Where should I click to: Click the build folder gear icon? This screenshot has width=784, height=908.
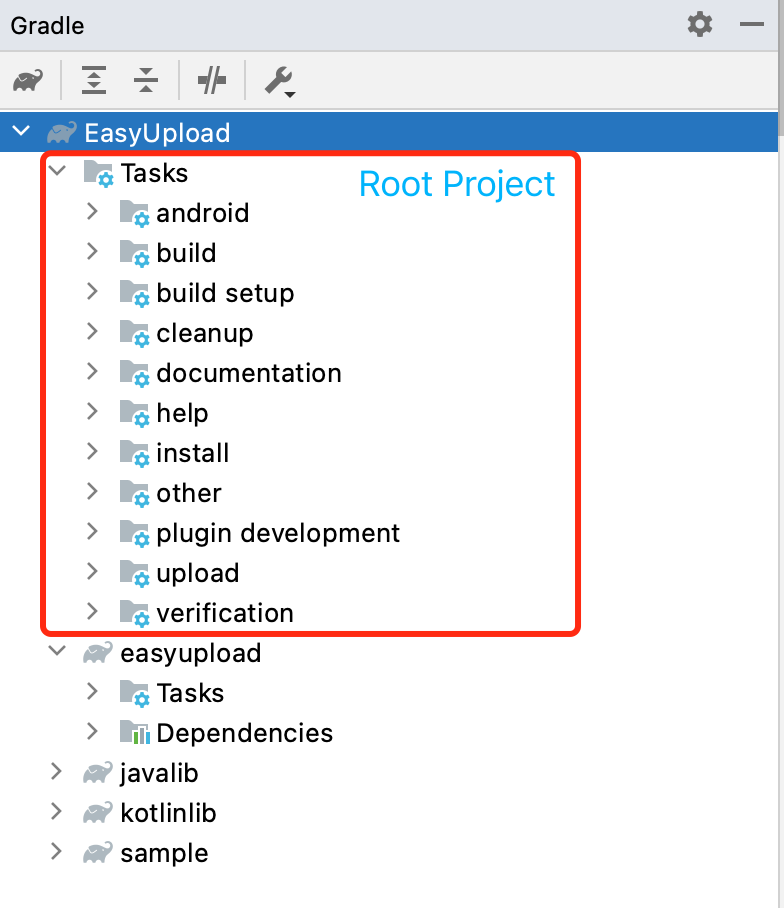coord(134,253)
